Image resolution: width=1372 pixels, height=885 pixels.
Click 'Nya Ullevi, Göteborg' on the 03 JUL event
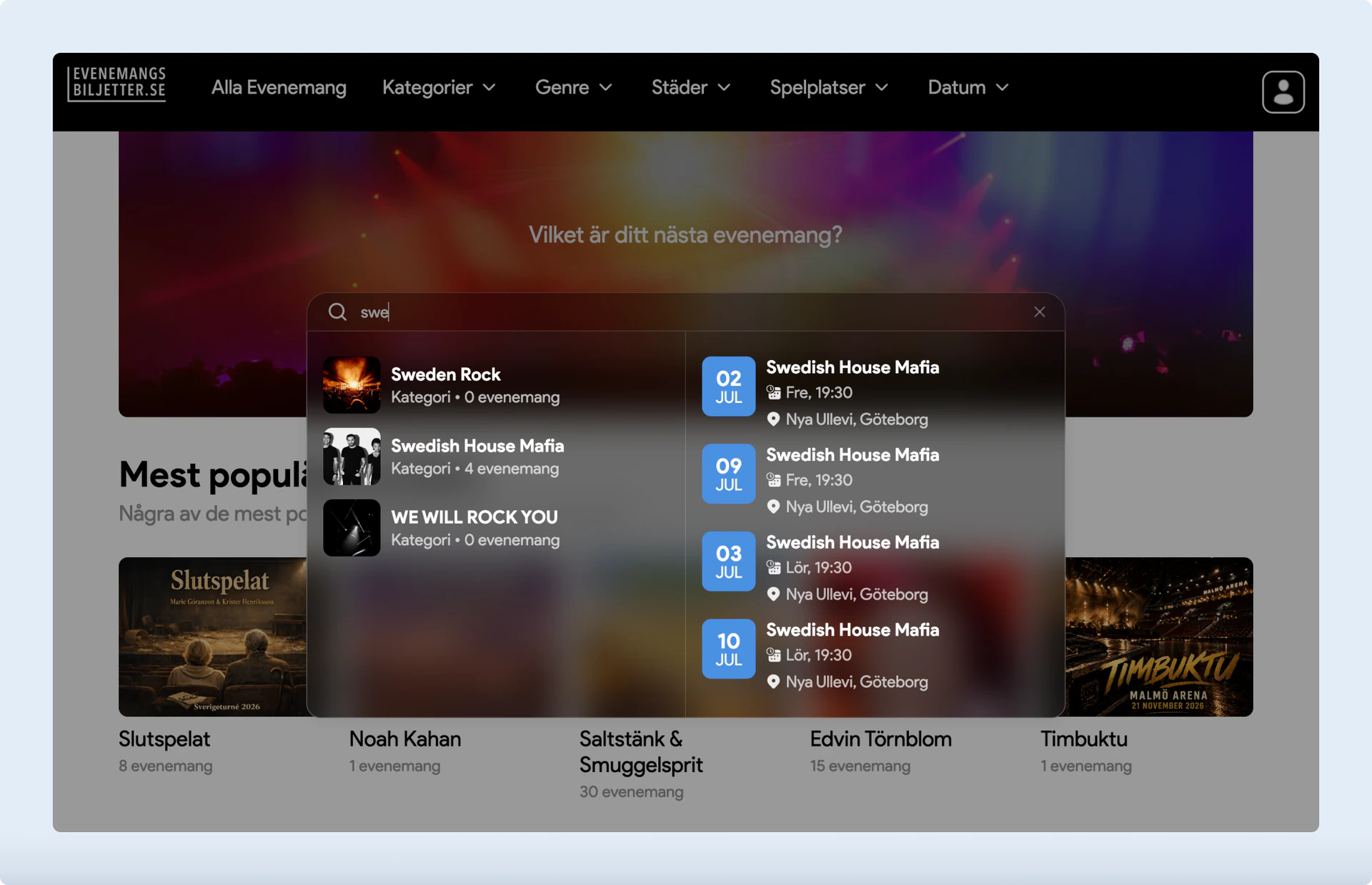(857, 594)
